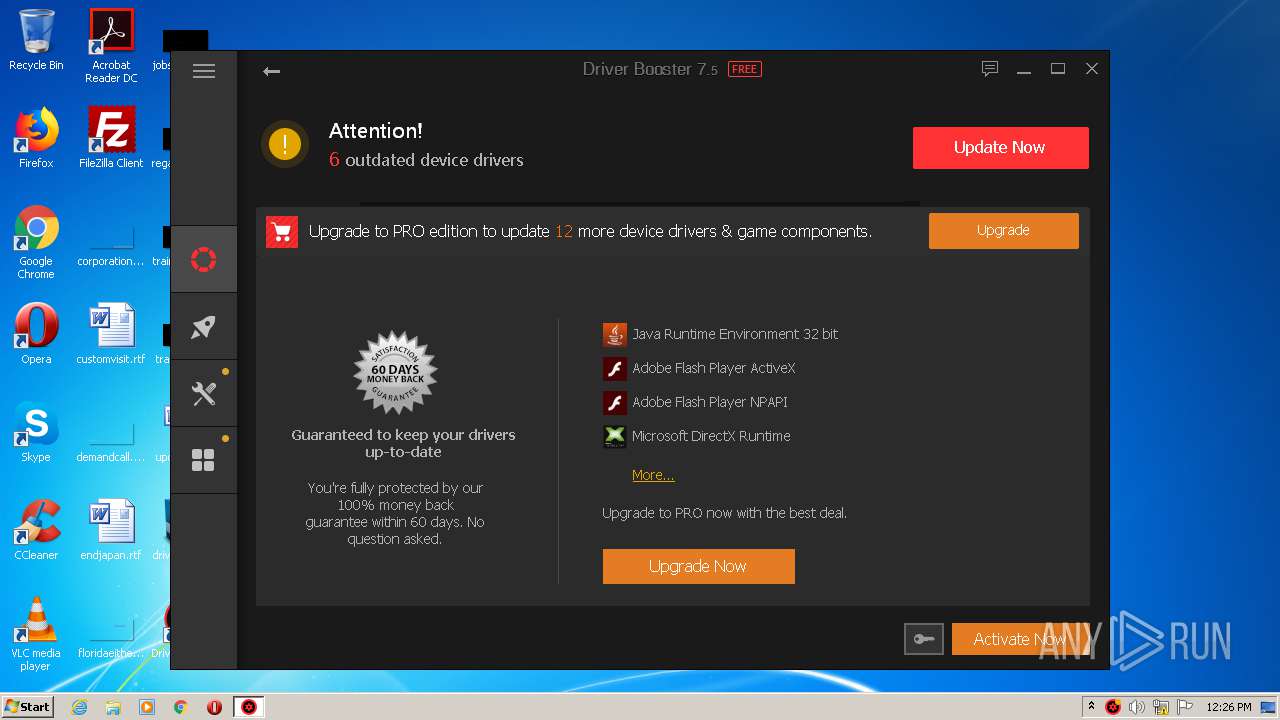Select customvisit.rtf file on desktop
This screenshot has height=720, width=1280.
click(111, 334)
